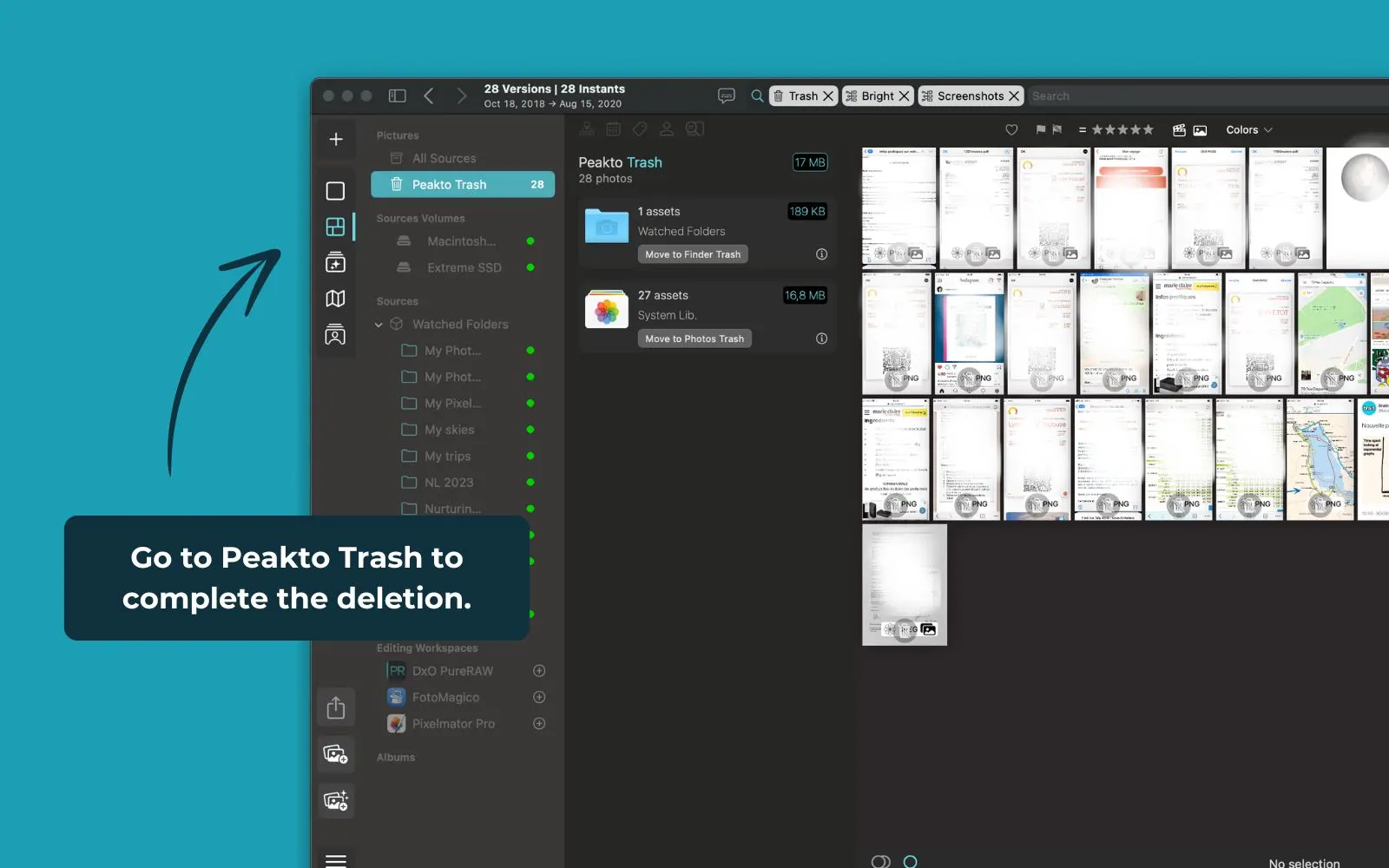Image resolution: width=1389 pixels, height=868 pixels.
Task: Select the Macintosh volume
Action: tap(462, 241)
